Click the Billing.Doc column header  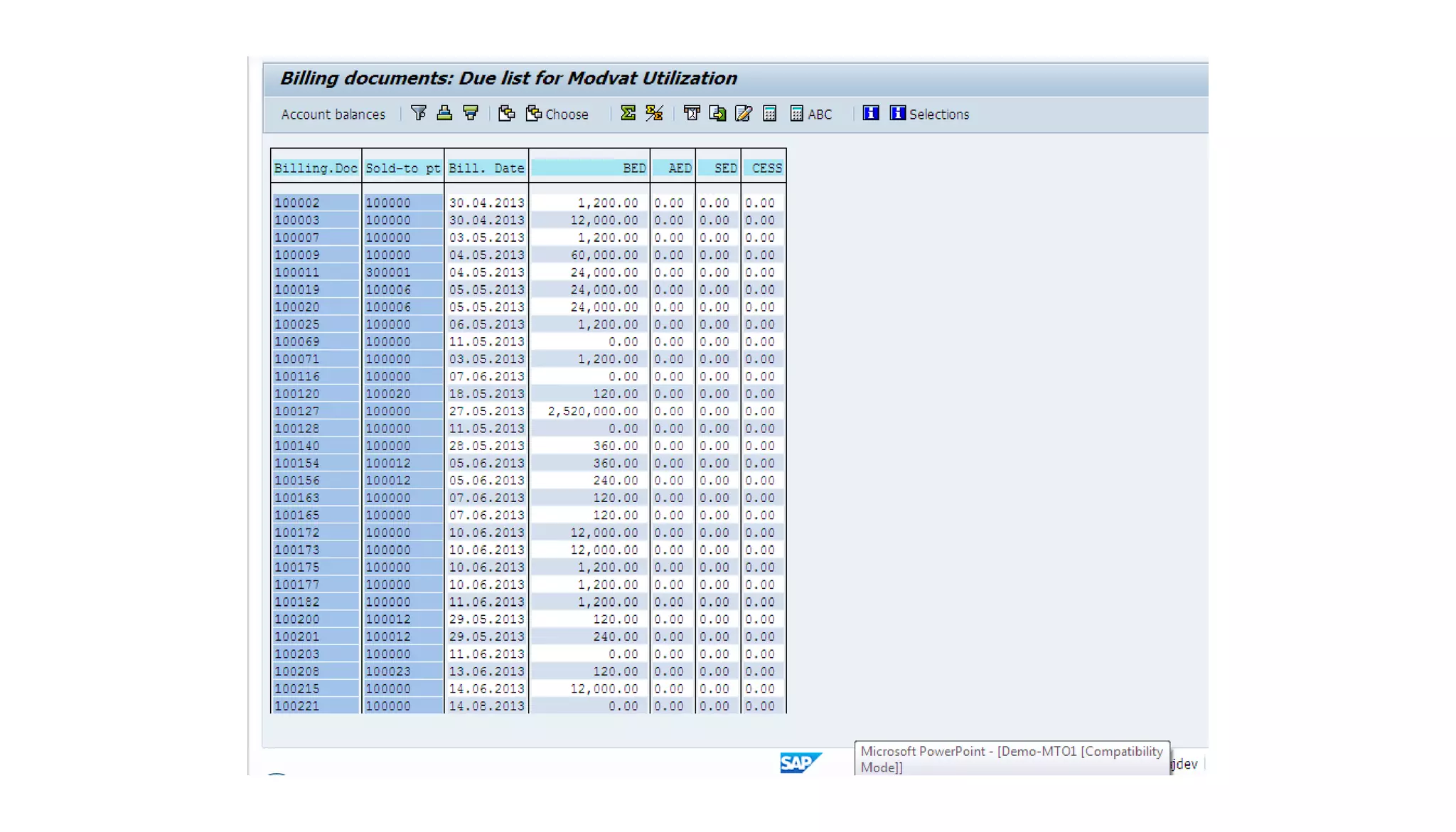coord(316,169)
